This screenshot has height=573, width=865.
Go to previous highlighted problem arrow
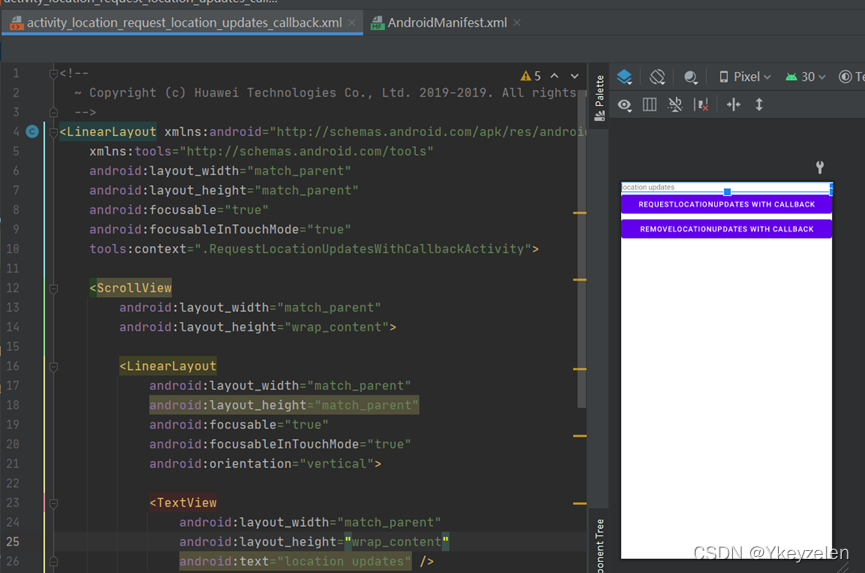point(554,76)
